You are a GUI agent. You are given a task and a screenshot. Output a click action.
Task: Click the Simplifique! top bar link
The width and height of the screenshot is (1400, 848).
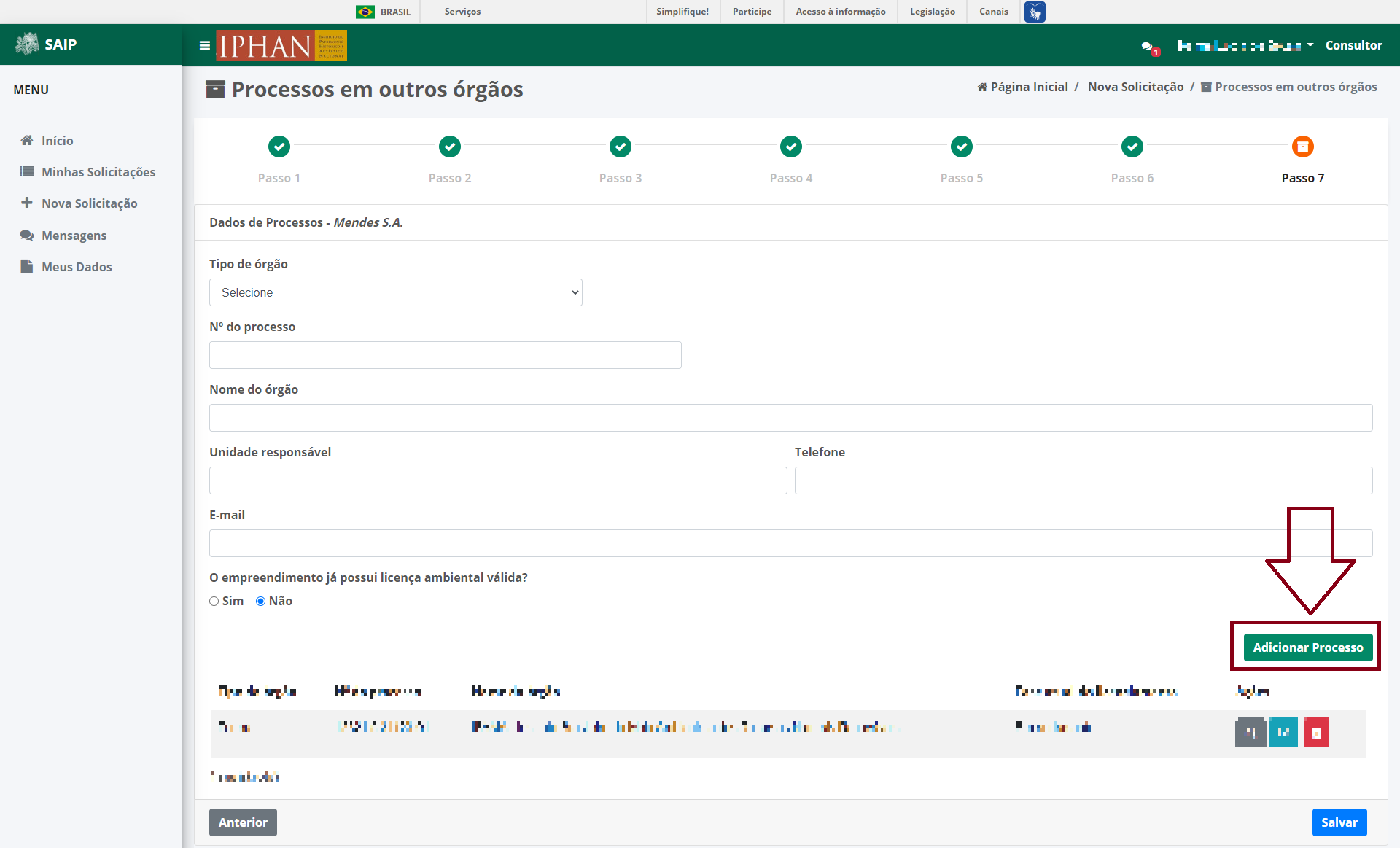[682, 12]
